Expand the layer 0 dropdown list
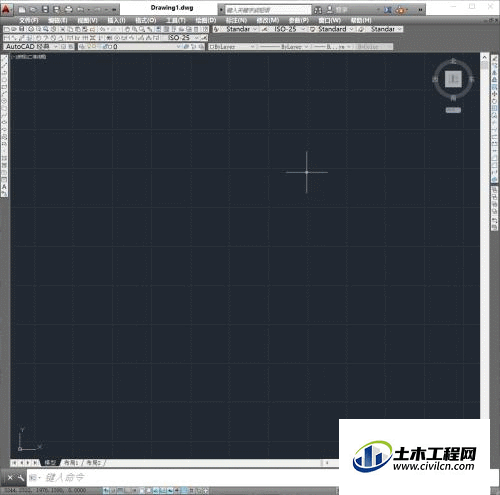The width and height of the screenshot is (500, 495). [x=179, y=47]
